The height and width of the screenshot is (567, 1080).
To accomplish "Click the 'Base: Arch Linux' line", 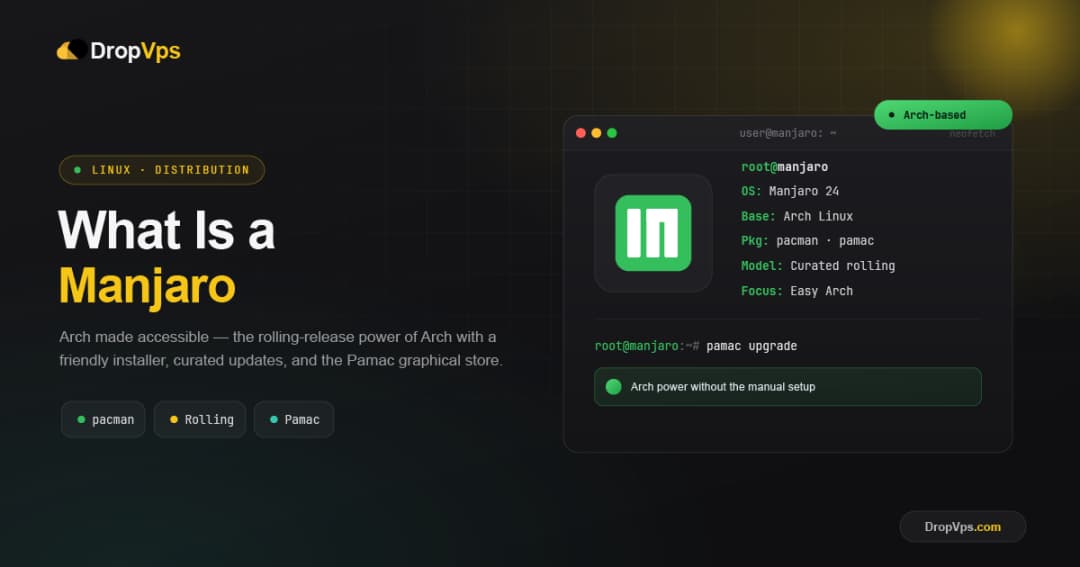I will coord(797,216).
